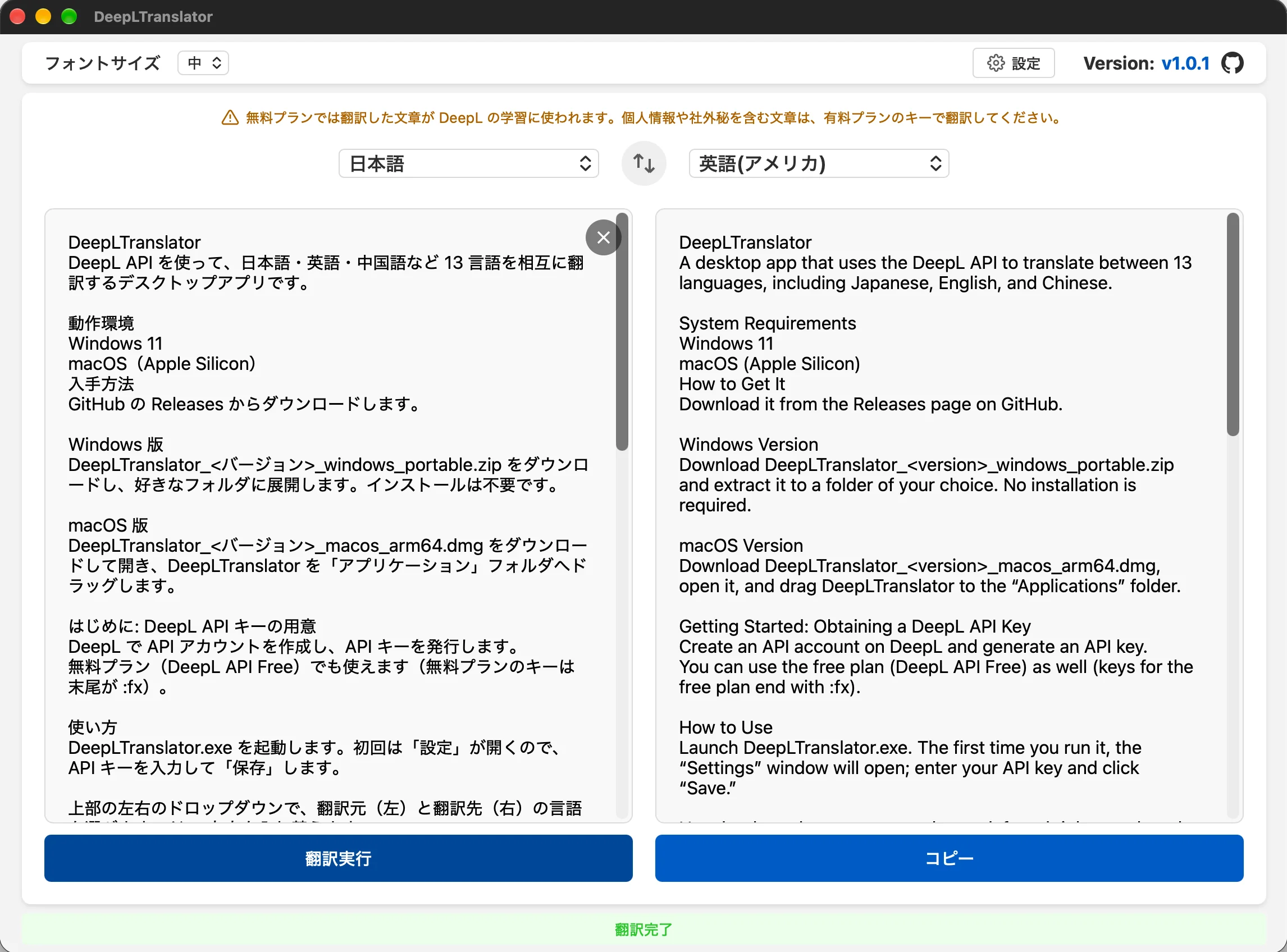Screen dimensions: 1287x952
Task: Open the 日本語 source language dropdown
Action: (468, 164)
